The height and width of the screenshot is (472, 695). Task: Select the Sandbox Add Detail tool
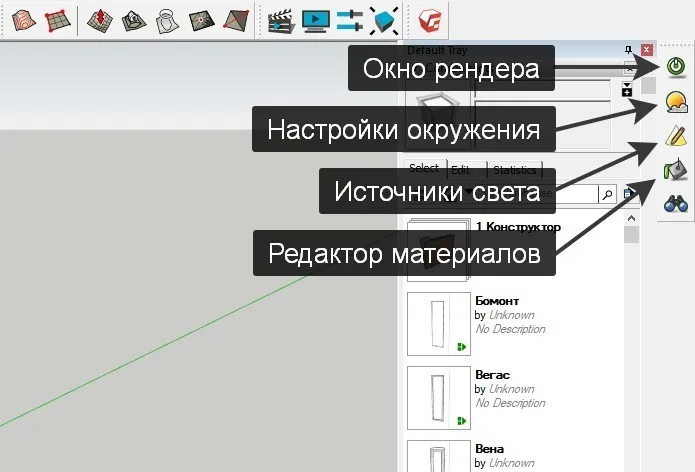(202, 19)
